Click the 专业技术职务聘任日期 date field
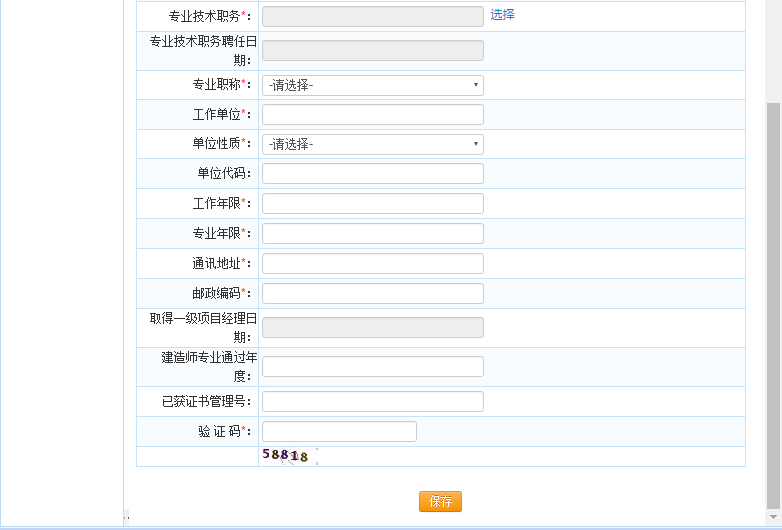This screenshot has height=530, width=782. pyautogui.click(x=372, y=51)
